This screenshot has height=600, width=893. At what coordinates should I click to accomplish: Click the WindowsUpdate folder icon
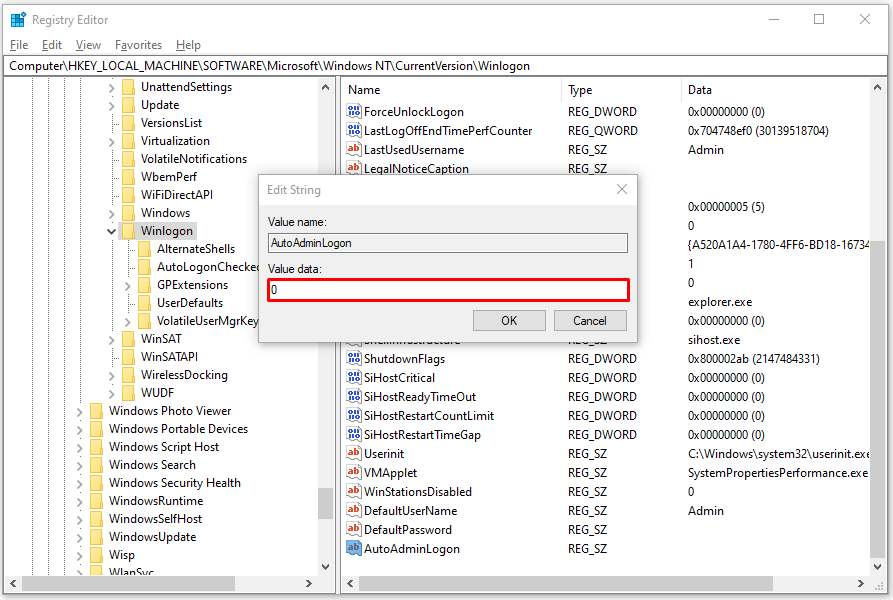pos(97,537)
